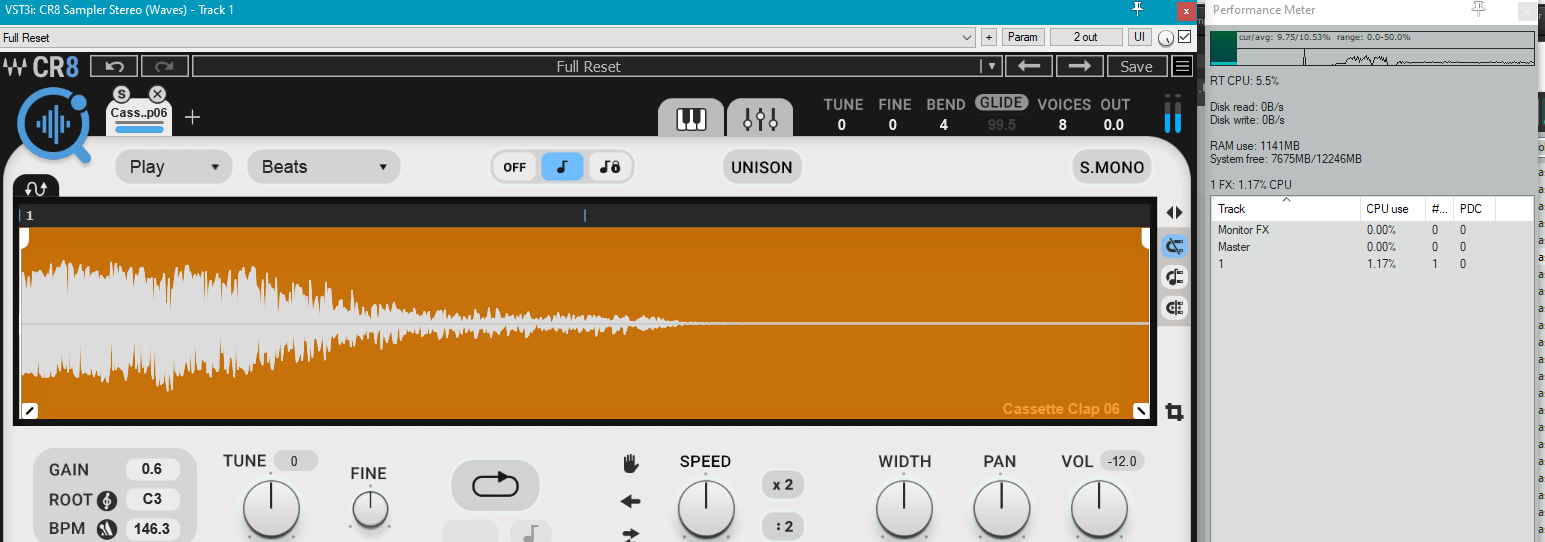Double the speed with x 2
1545x542 pixels.
click(x=782, y=485)
